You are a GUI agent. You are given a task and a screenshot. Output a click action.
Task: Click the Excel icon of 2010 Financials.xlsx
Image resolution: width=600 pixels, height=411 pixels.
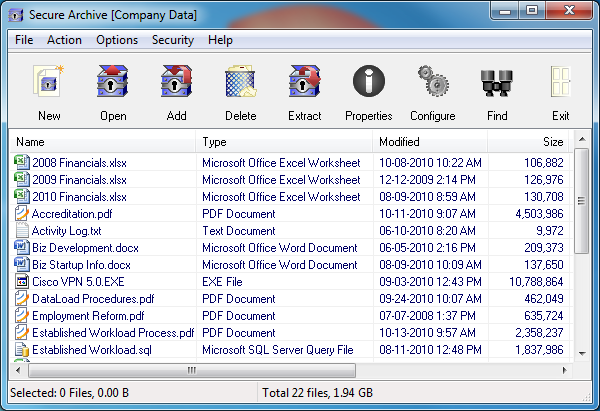[22, 196]
